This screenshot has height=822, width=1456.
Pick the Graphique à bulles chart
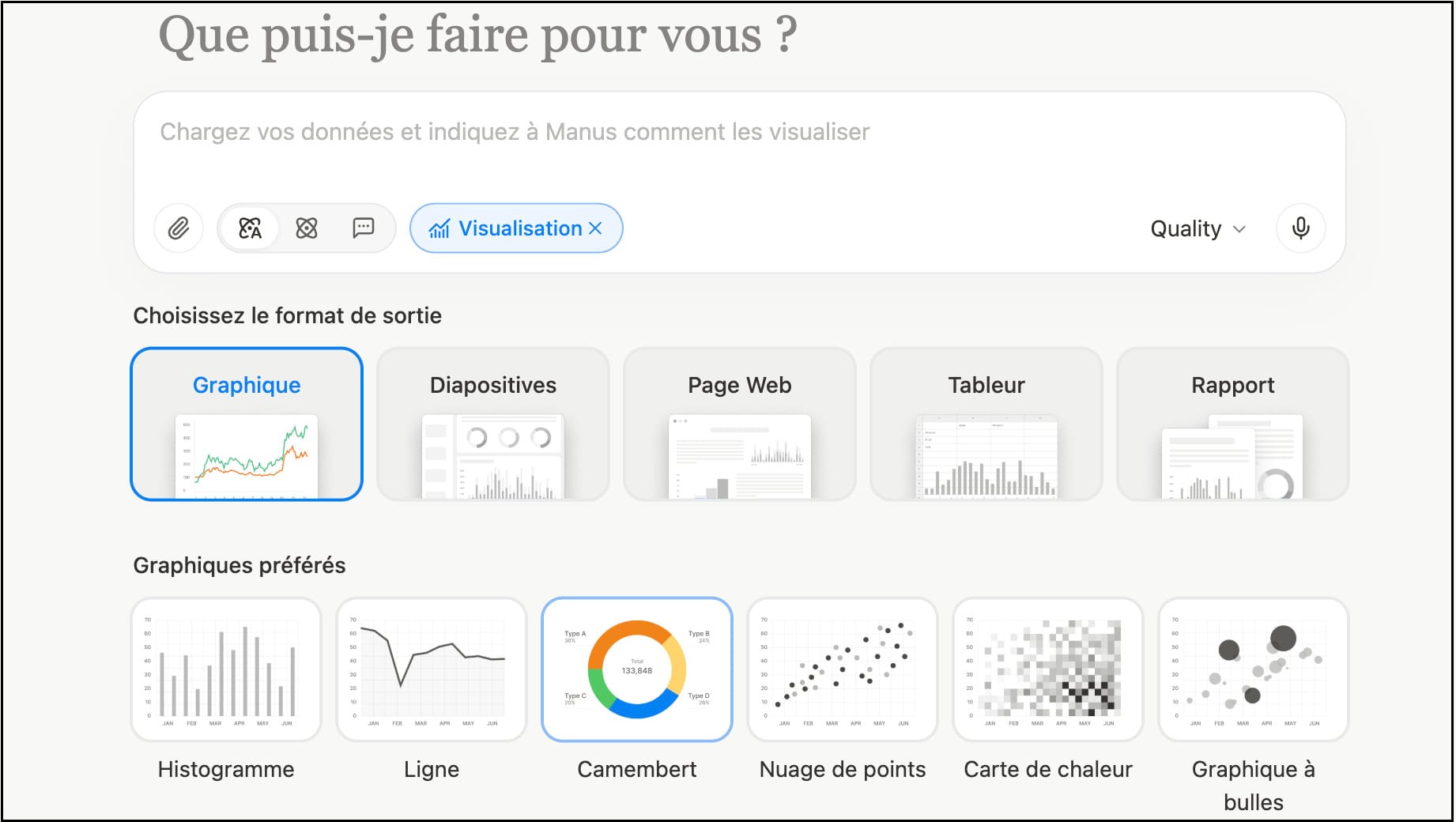[x=1254, y=669]
